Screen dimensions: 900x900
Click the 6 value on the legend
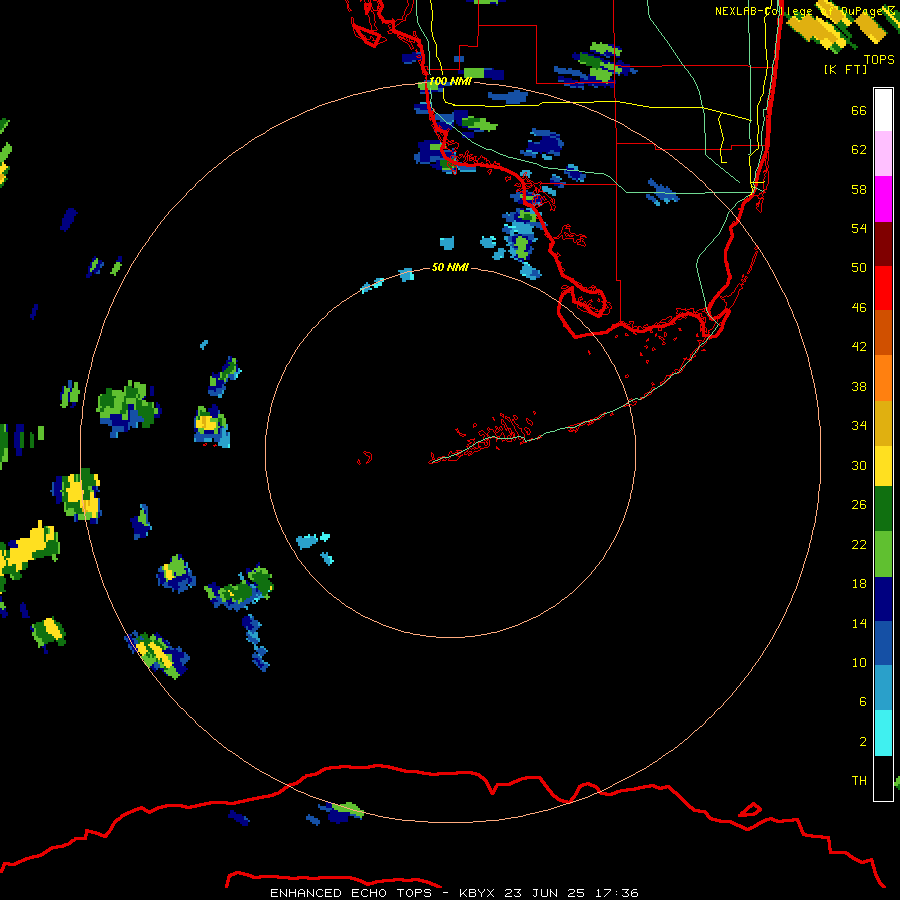click(863, 702)
